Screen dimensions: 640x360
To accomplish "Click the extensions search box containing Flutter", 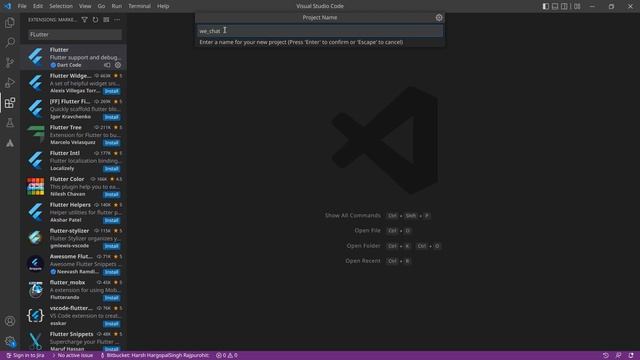I will [75, 35].
